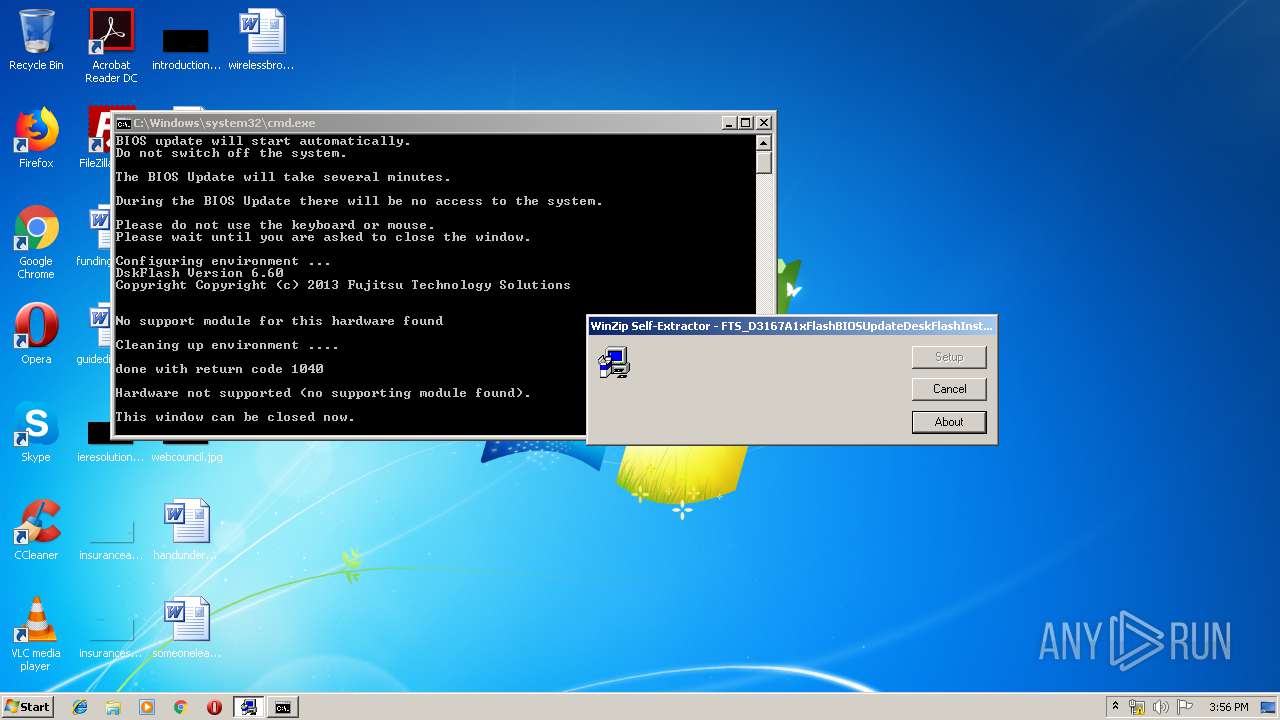Open the wirelessbro Word document
Viewport: 1280px width, 720px height.
pyautogui.click(x=261, y=41)
